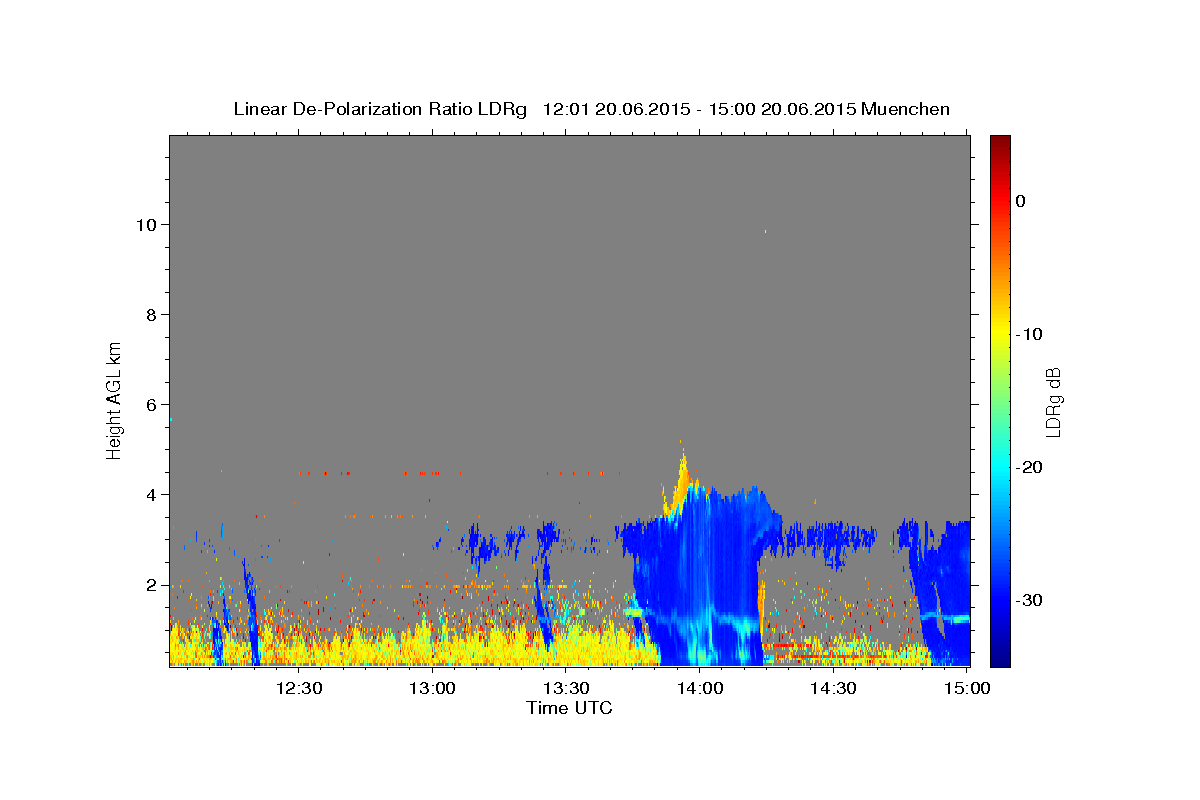Click the plot title 'Linear De-Polarization Ratio LDRg'
Viewport: 1200px width, 800px height.
380,109
